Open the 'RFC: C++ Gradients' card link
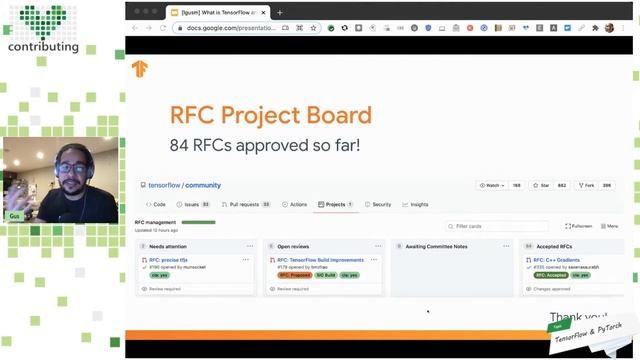640x360 pixels. pyautogui.click(x=556, y=260)
